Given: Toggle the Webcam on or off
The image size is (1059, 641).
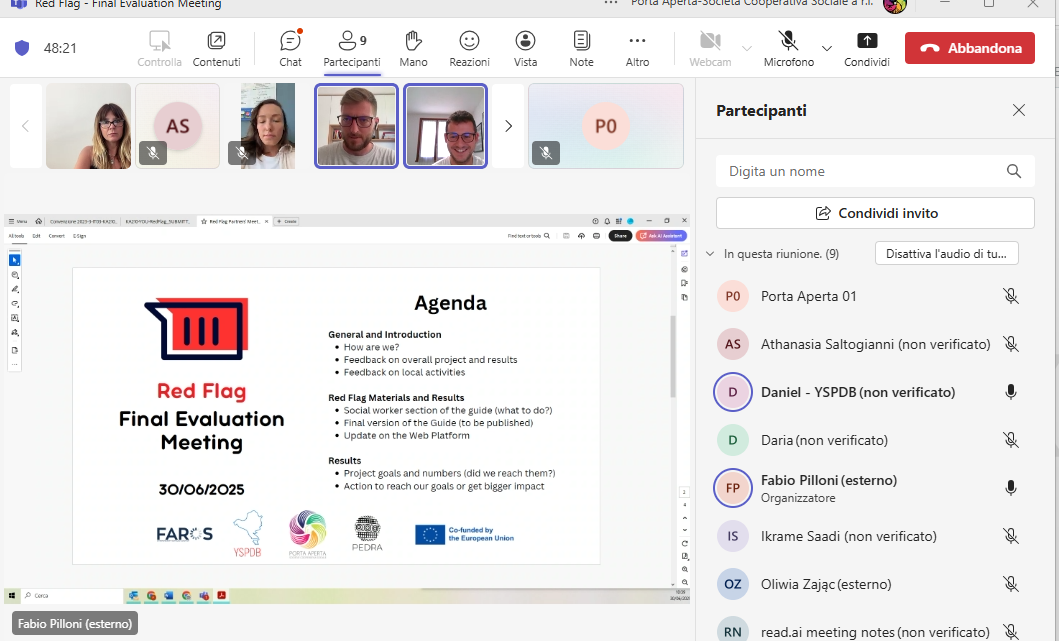Looking at the screenshot, I should pyautogui.click(x=710, y=48).
